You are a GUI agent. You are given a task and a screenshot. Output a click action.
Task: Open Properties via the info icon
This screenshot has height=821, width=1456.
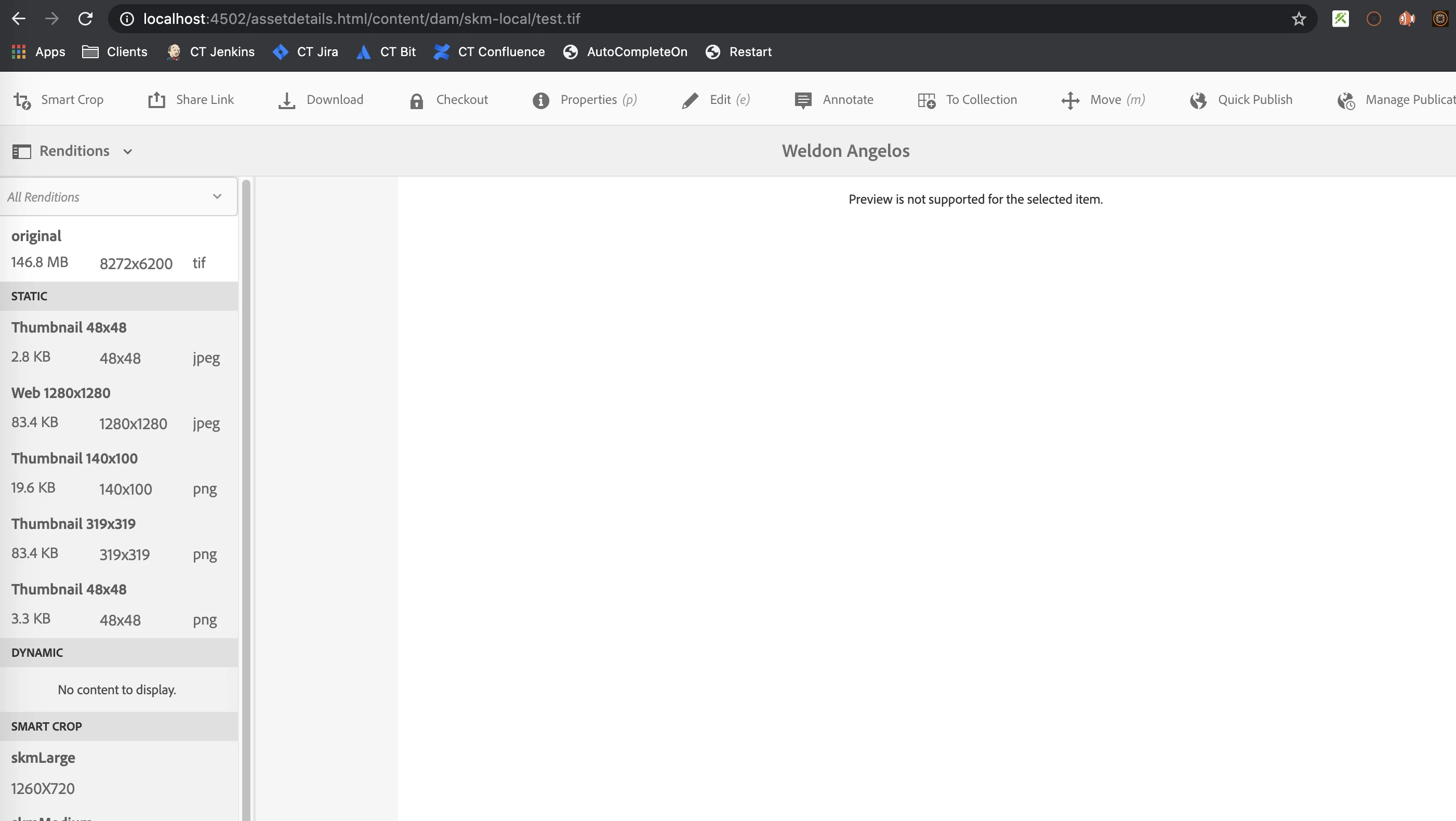[x=541, y=101]
